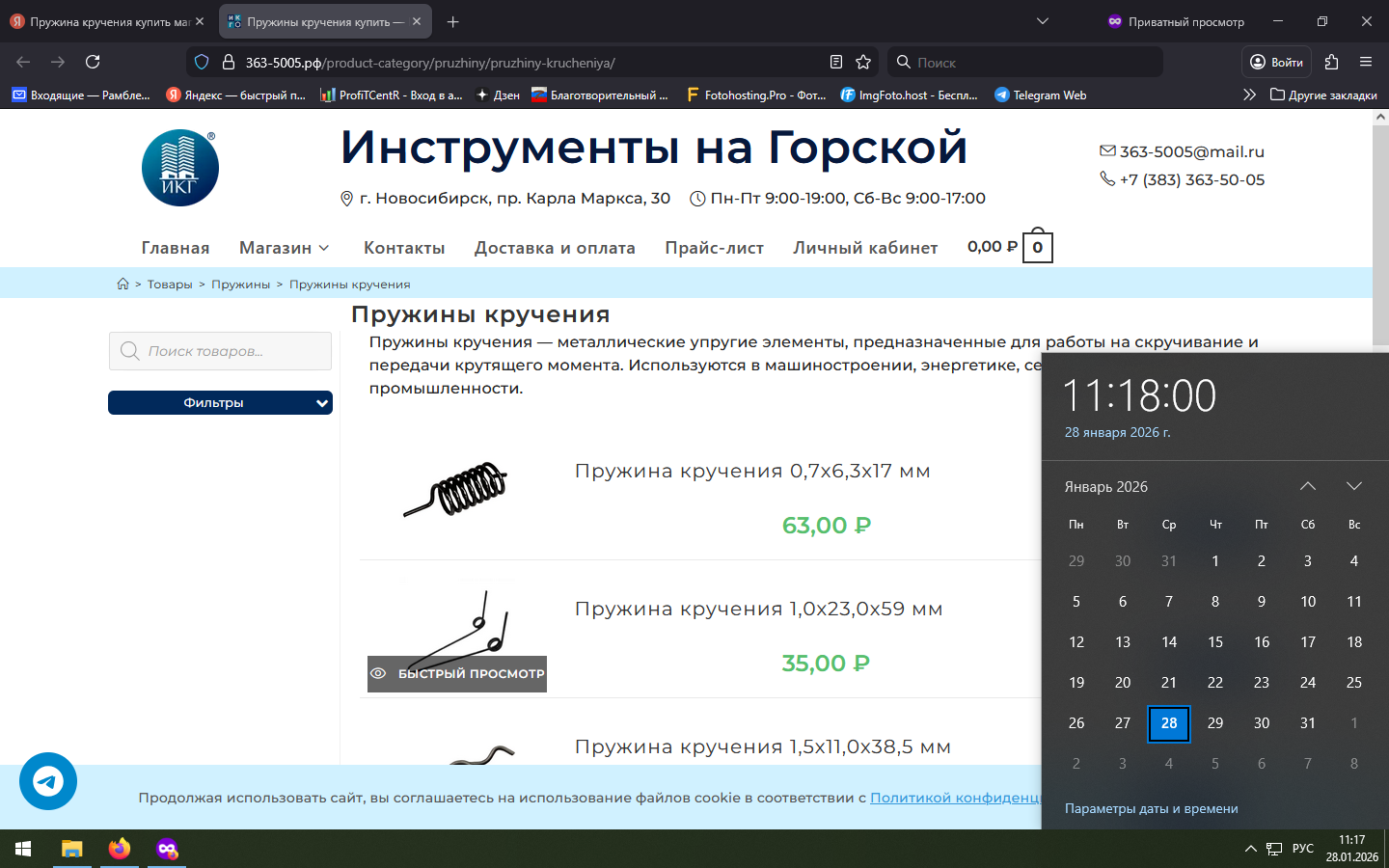Open the floating Telegram chat icon
Screen dimensions: 1389x868
tap(48, 781)
